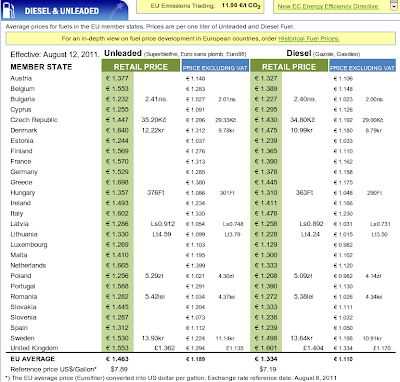Screen dimensions: 400x382
Task: Click Austria diesel retail price € 1.327
Action: pyautogui.click(x=266, y=78)
